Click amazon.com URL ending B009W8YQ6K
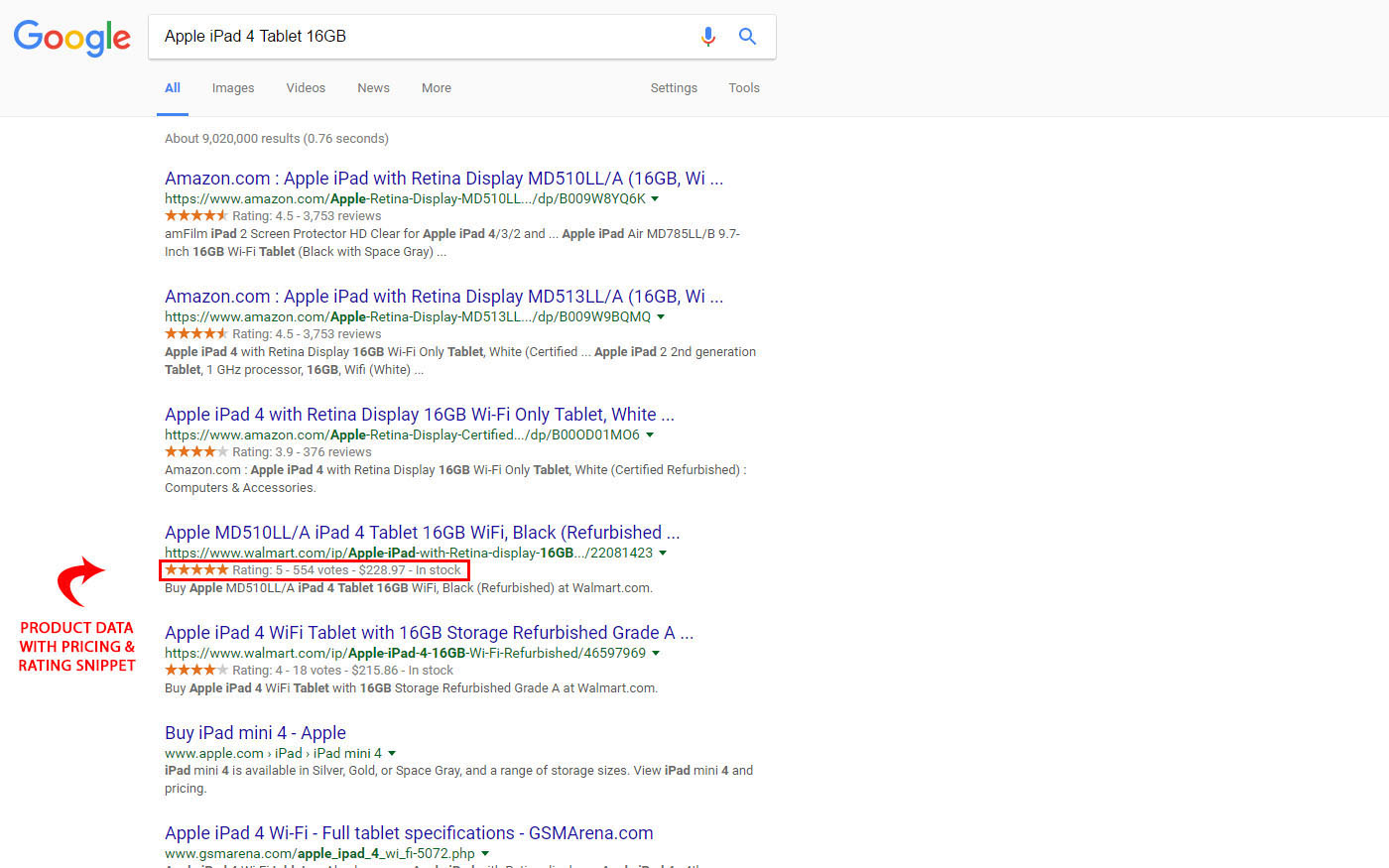The width and height of the screenshot is (1389, 868). pos(405,199)
